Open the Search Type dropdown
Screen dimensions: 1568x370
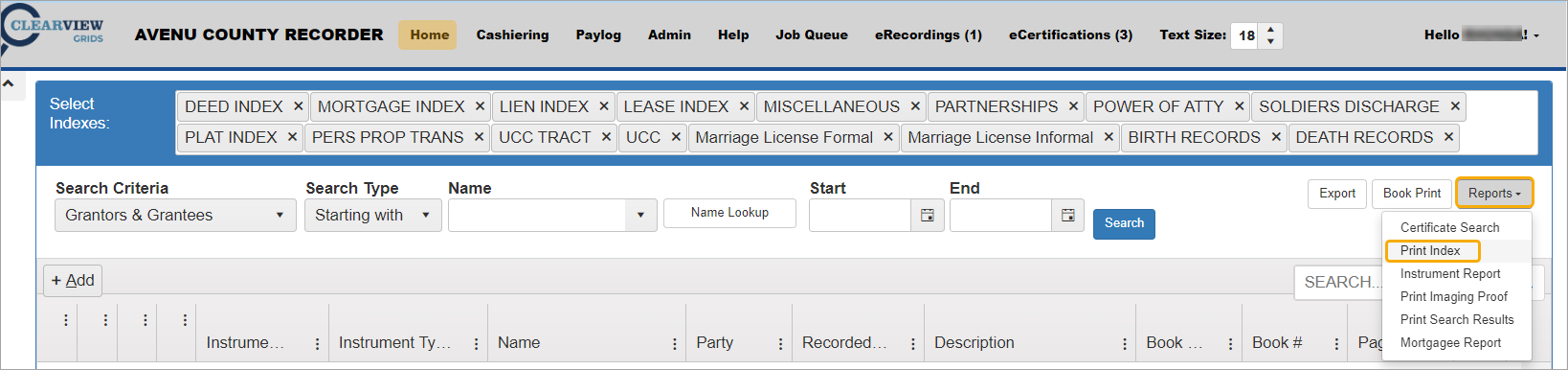point(373,216)
